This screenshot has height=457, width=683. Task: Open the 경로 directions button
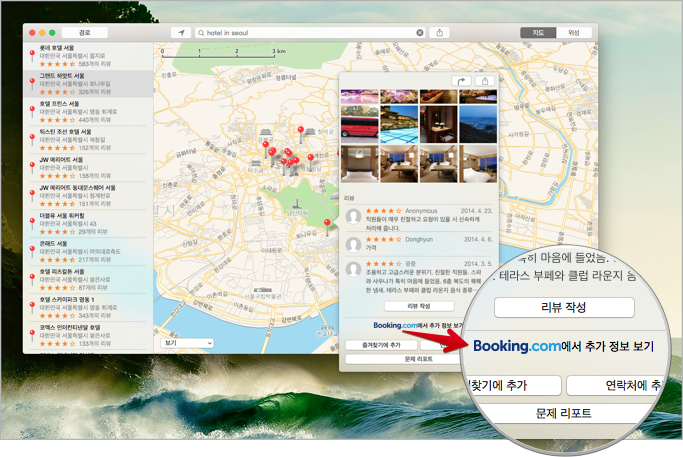[85, 33]
